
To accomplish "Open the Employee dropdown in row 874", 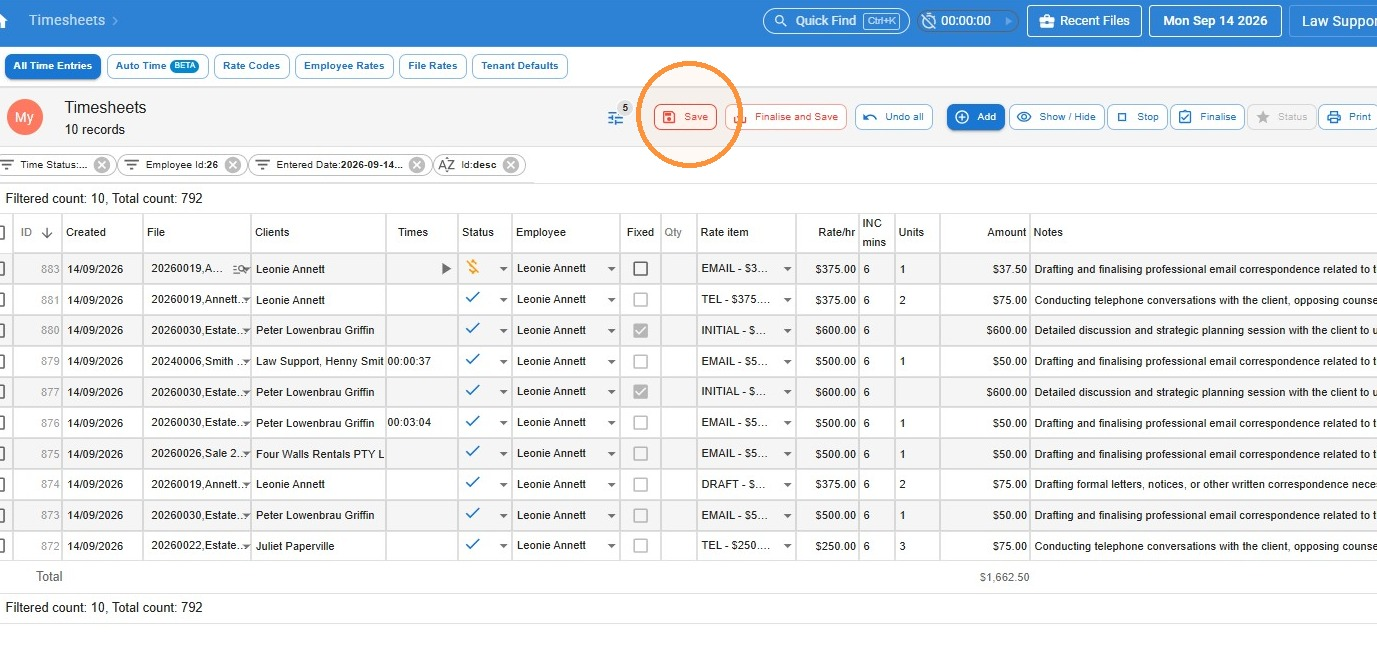I will (x=611, y=484).
